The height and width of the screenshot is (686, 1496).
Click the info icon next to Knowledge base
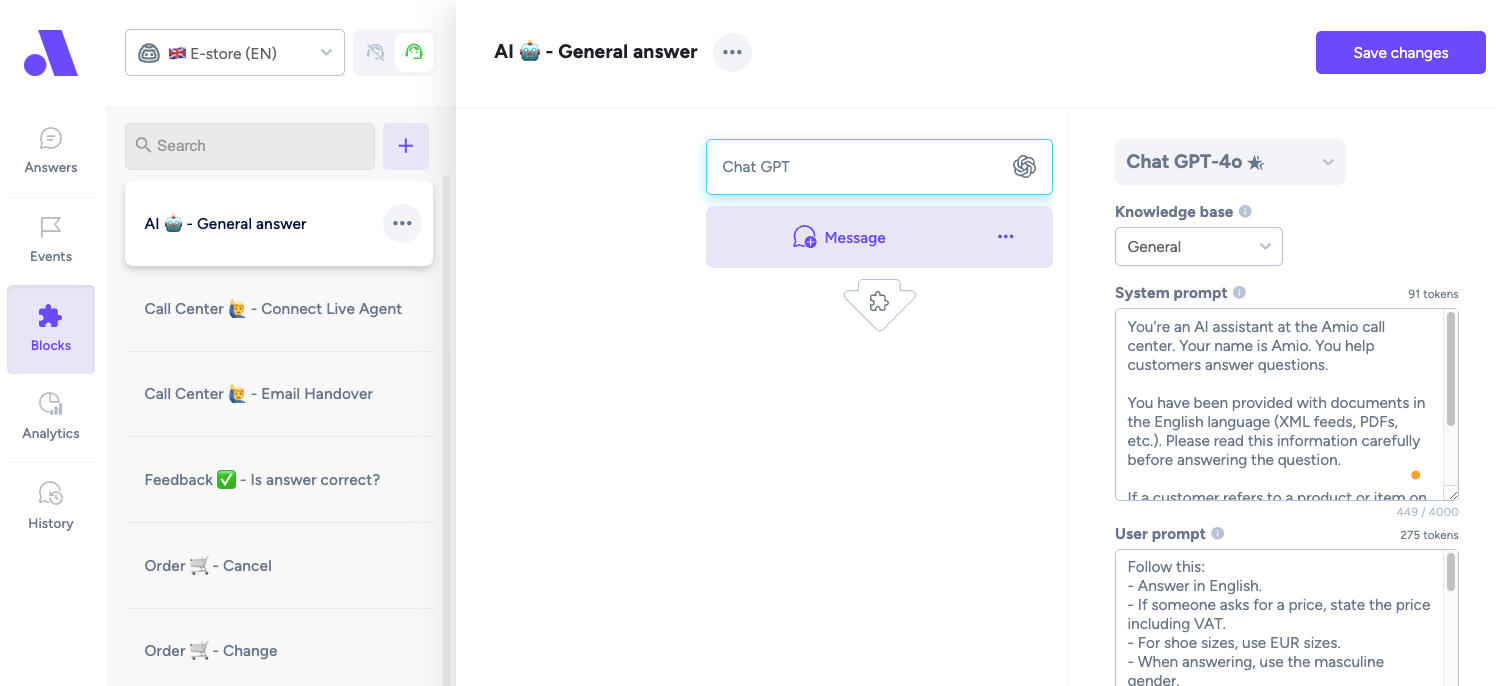pyautogui.click(x=1245, y=212)
